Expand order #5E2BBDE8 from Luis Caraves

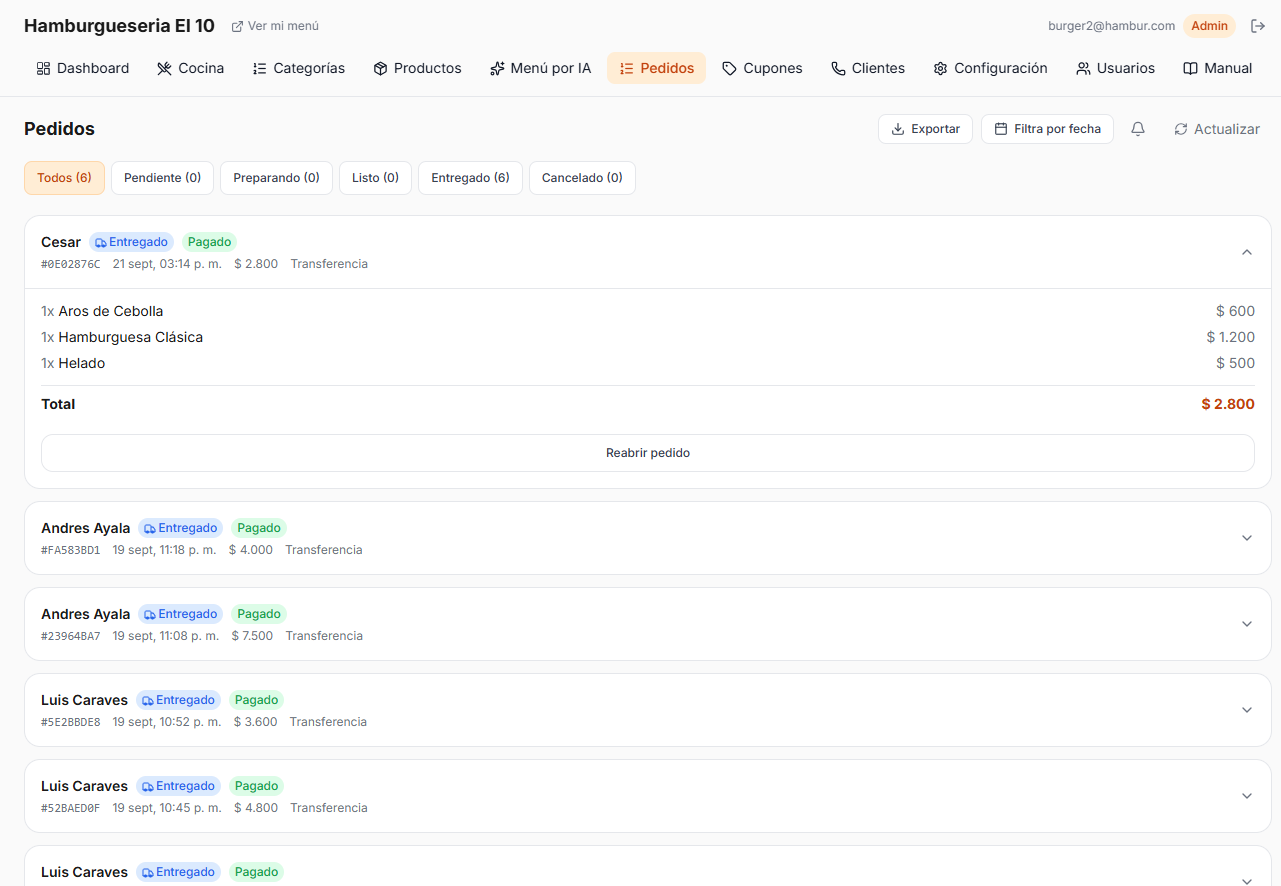coord(1247,710)
